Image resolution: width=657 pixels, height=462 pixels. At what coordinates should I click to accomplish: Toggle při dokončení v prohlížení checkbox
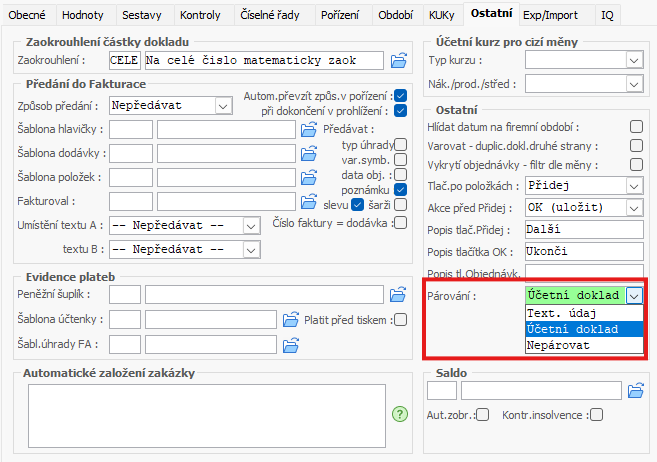coord(401,111)
